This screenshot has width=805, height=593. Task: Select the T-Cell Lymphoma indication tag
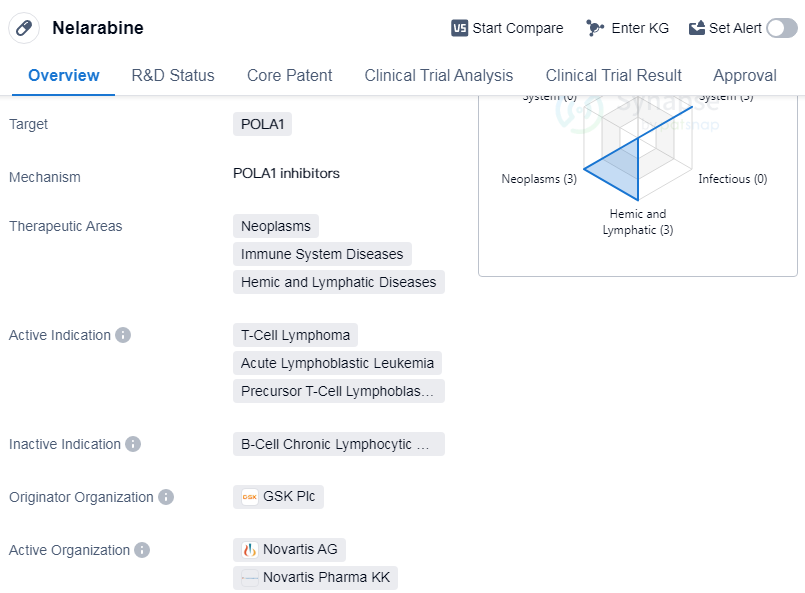pyautogui.click(x=295, y=335)
